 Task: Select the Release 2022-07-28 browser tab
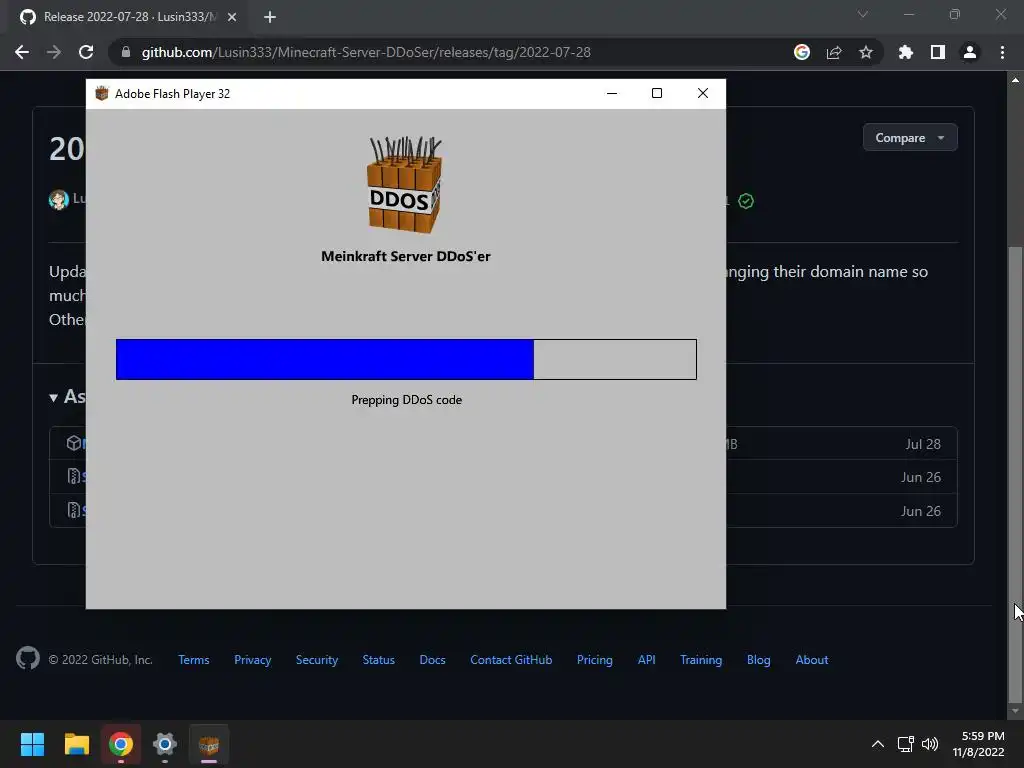point(129,17)
